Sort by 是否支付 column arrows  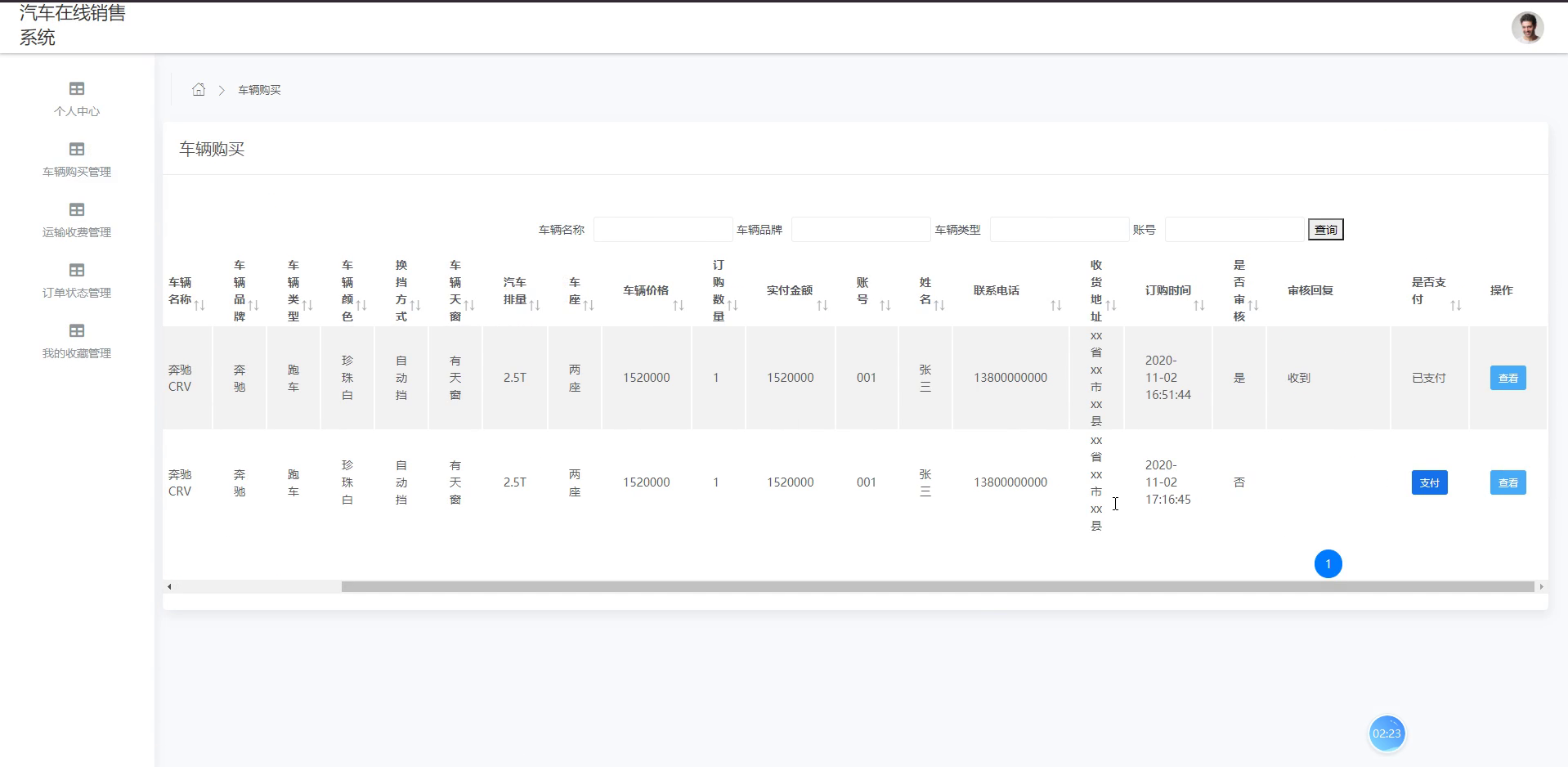click(x=1456, y=305)
